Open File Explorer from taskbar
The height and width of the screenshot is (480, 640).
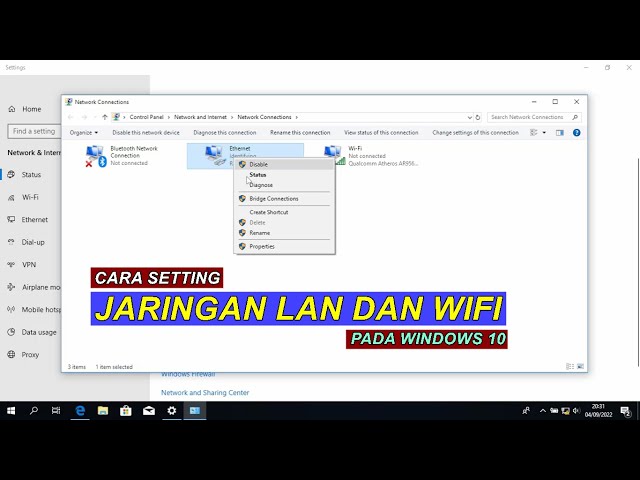(103, 411)
